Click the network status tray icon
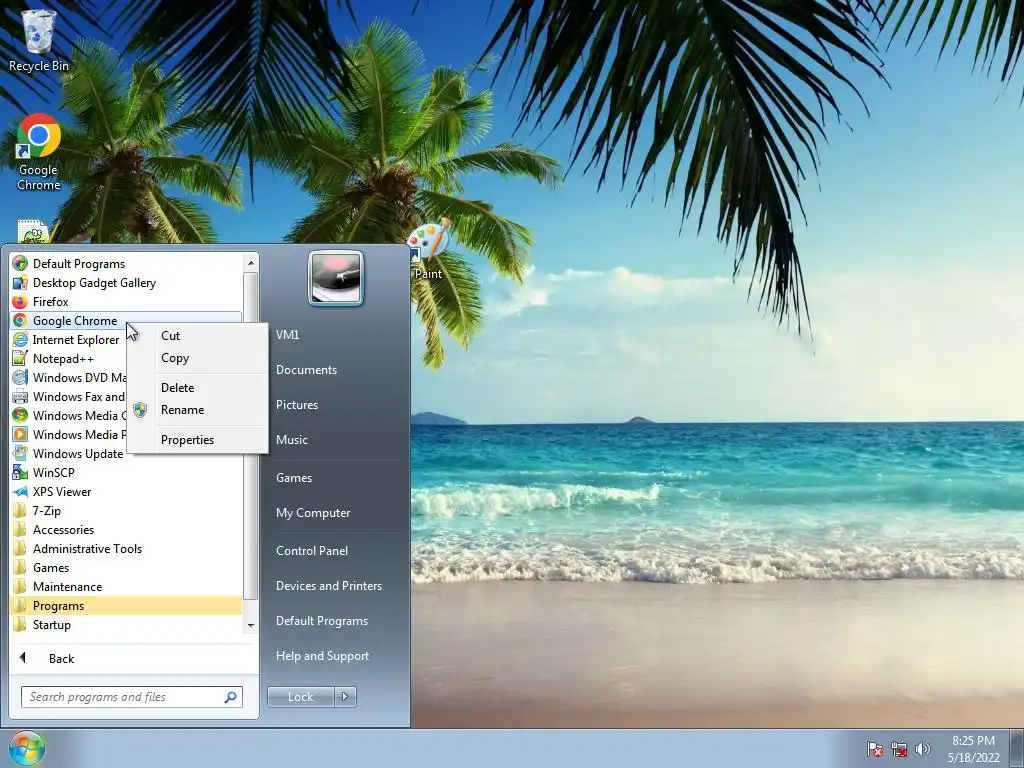Screen dimensions: 1024x768 pos(899,749)
